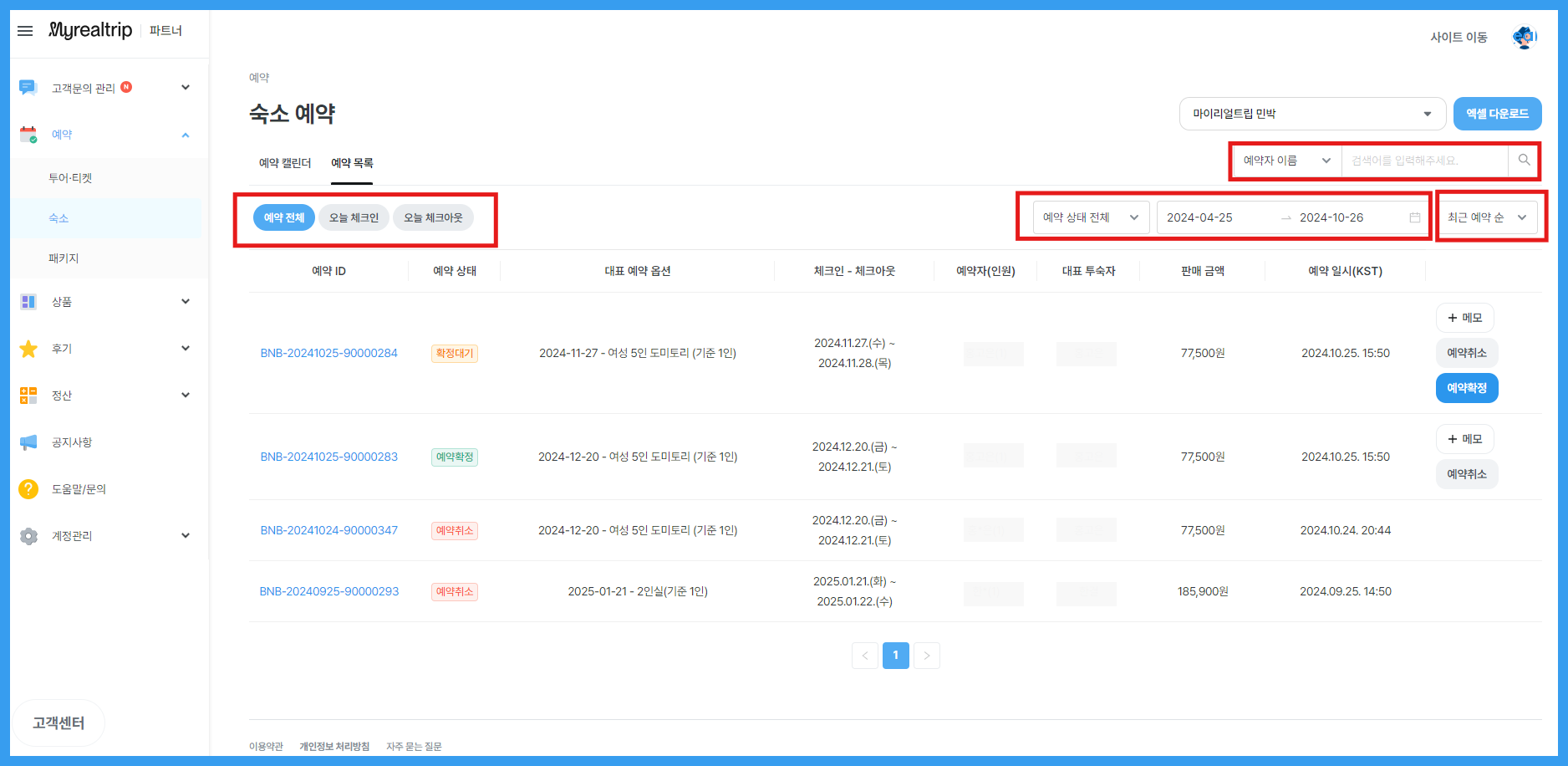Click the search keyword input field
Viewport: 1568px width, 766px height.
(x=1423, y=161)
